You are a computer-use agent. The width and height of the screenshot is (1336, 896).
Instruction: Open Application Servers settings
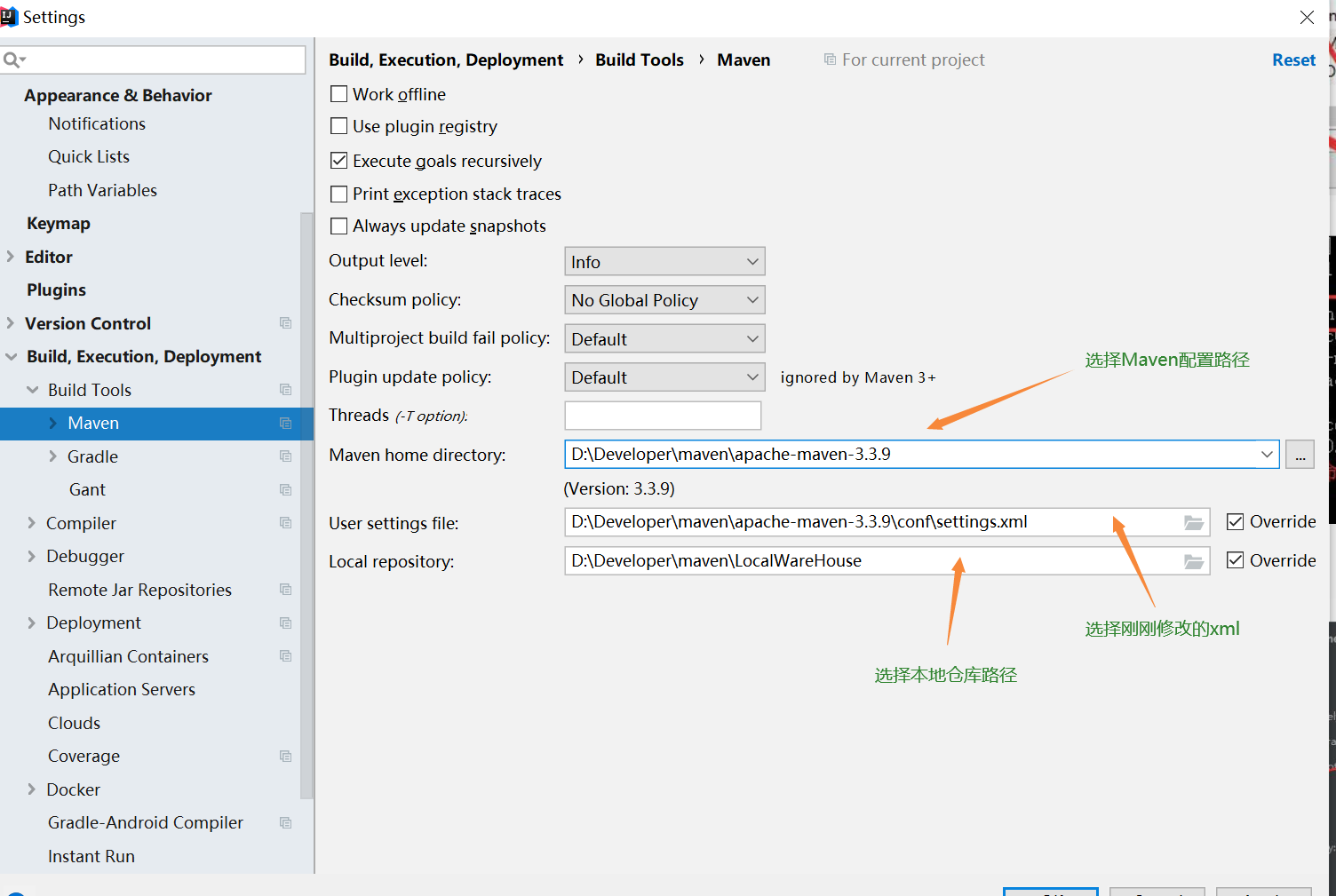click(122, 690)
